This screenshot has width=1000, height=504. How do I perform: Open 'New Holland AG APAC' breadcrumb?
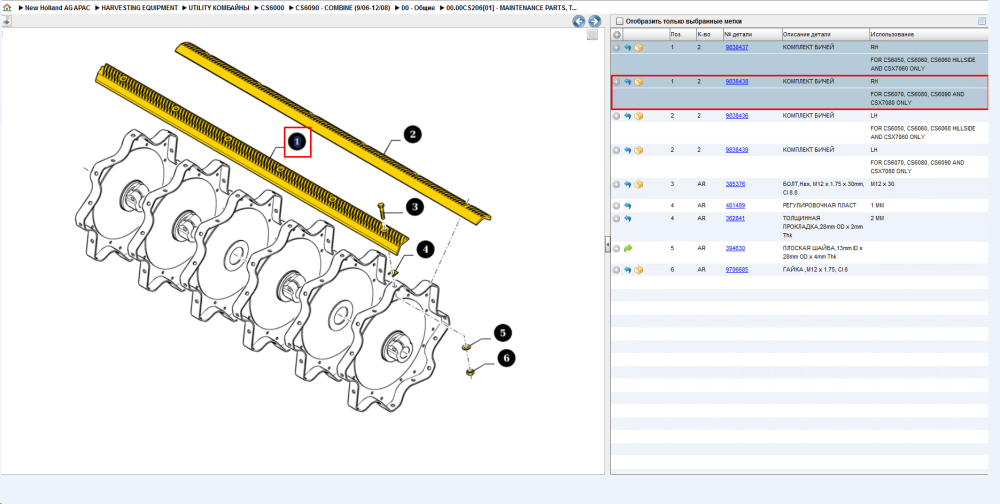click(59, 8)
